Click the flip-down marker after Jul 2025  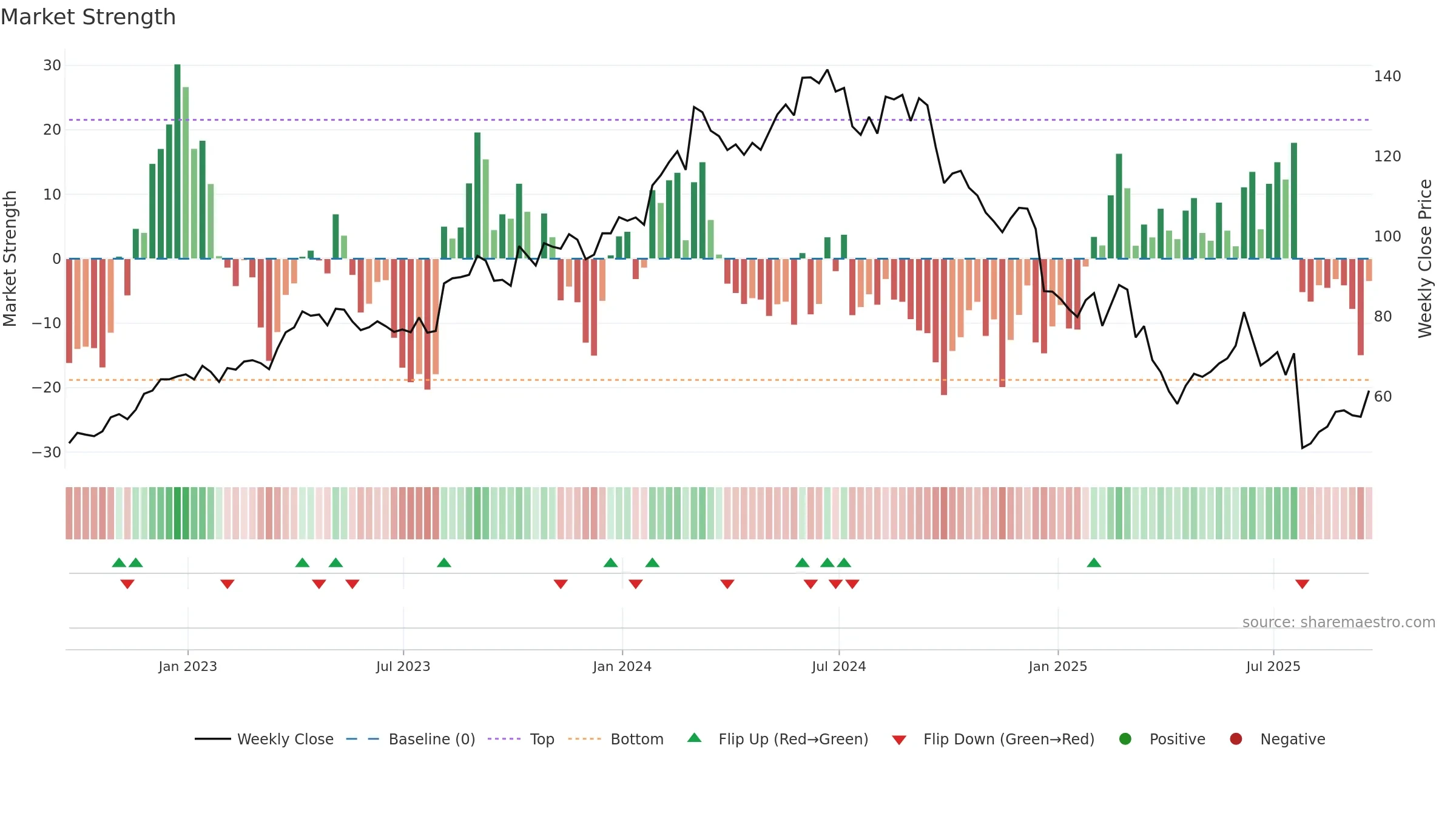[1302, 584]
